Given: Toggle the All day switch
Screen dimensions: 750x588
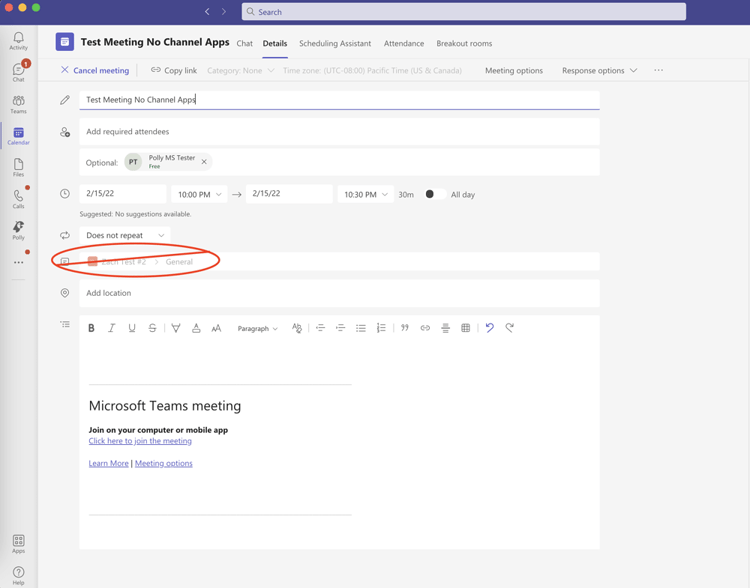Looking at the screenshot, I should pyautogui.click(x=434, y=194).
